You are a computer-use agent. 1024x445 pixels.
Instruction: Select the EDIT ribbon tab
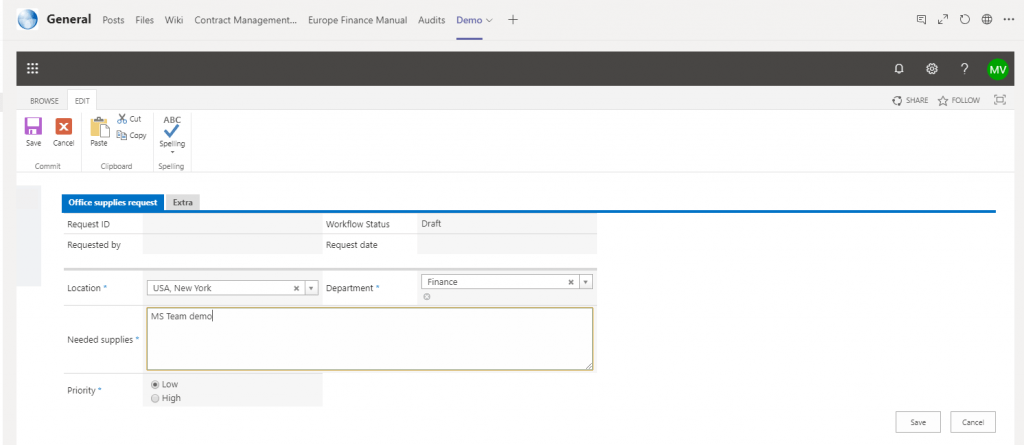82,101
